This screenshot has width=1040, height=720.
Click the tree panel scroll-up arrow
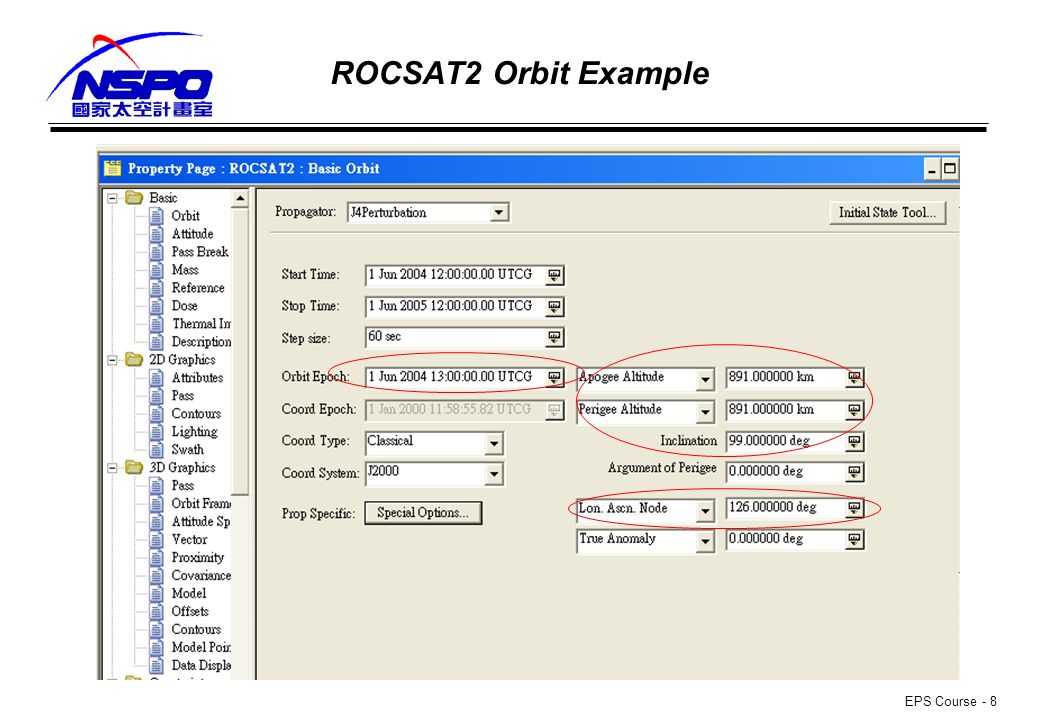click(240, 198)
